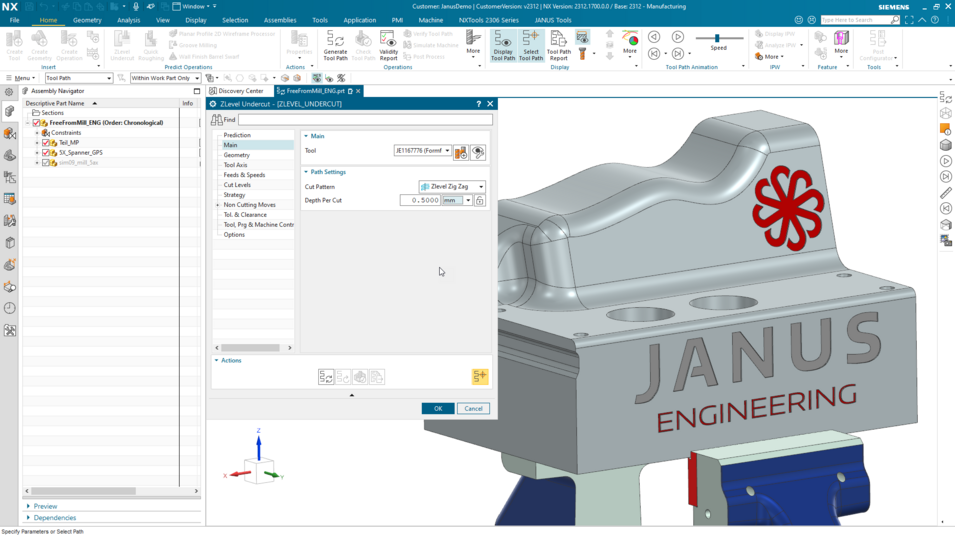The height and width of the screenshot is (537, 955).
Task: Toggle the lock icon next to Depth Per Cut
Action: click(x=480, y=200)
